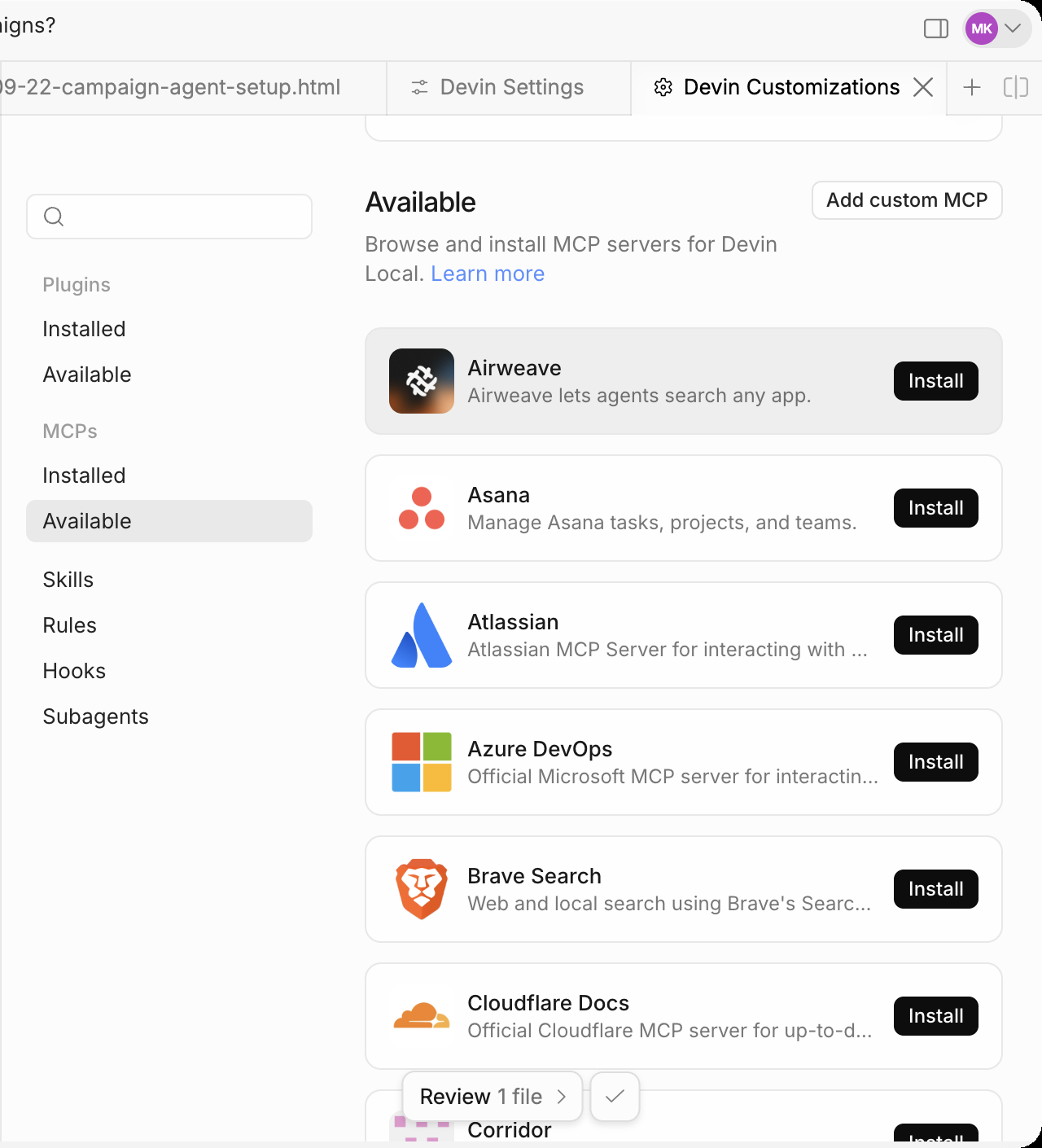The width and height of the screenshot is (1042, 1148).
Task: Install the Brave Search MCP
Action: (936, 889)
